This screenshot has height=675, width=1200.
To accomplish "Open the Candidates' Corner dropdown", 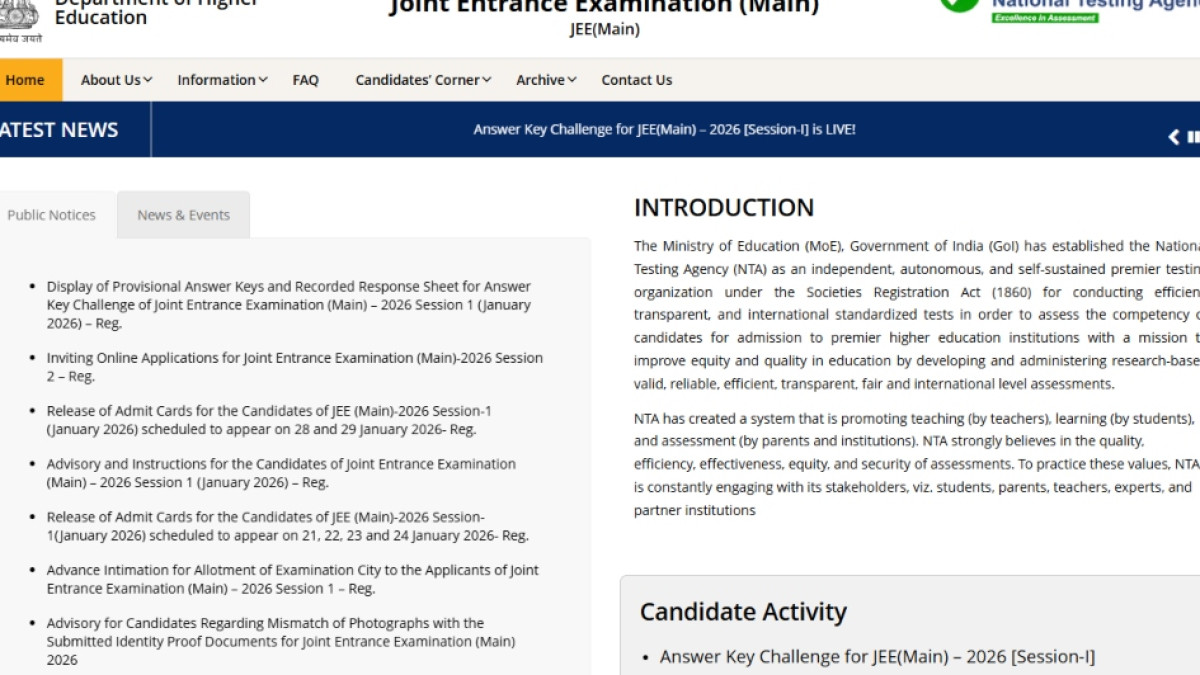I will [423, 80].
